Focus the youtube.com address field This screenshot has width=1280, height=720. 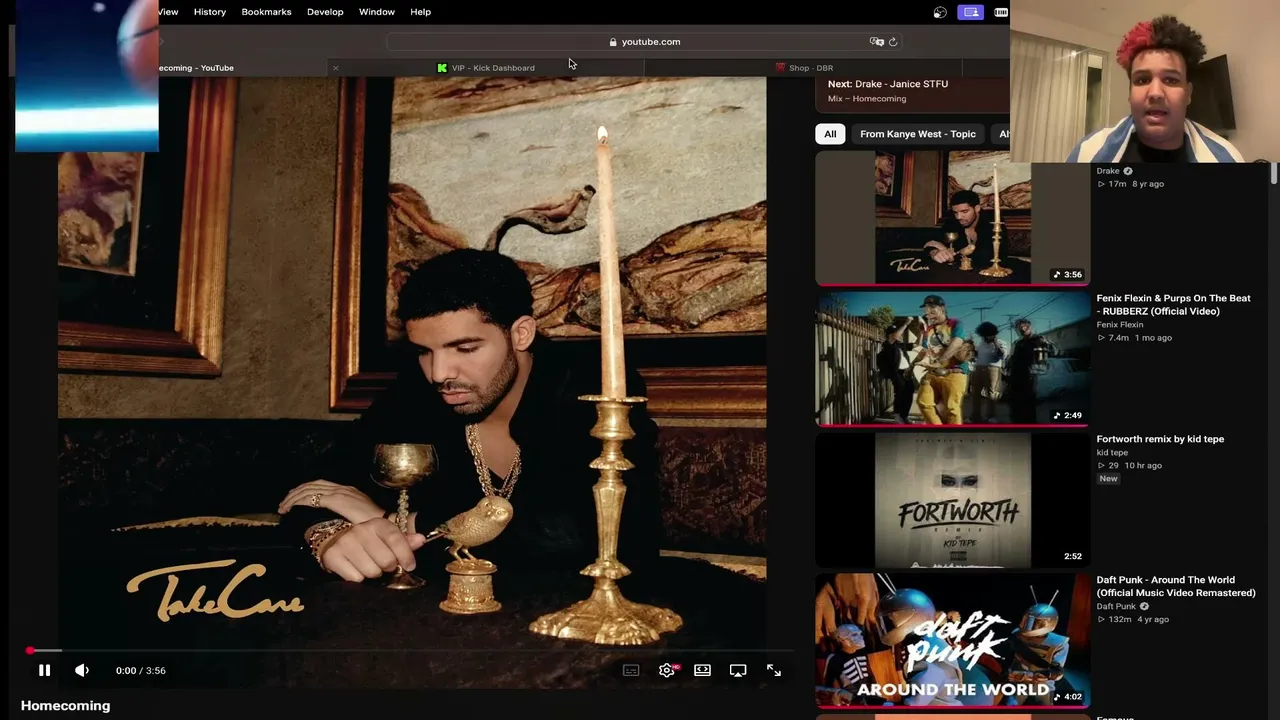tap(645, 42)
